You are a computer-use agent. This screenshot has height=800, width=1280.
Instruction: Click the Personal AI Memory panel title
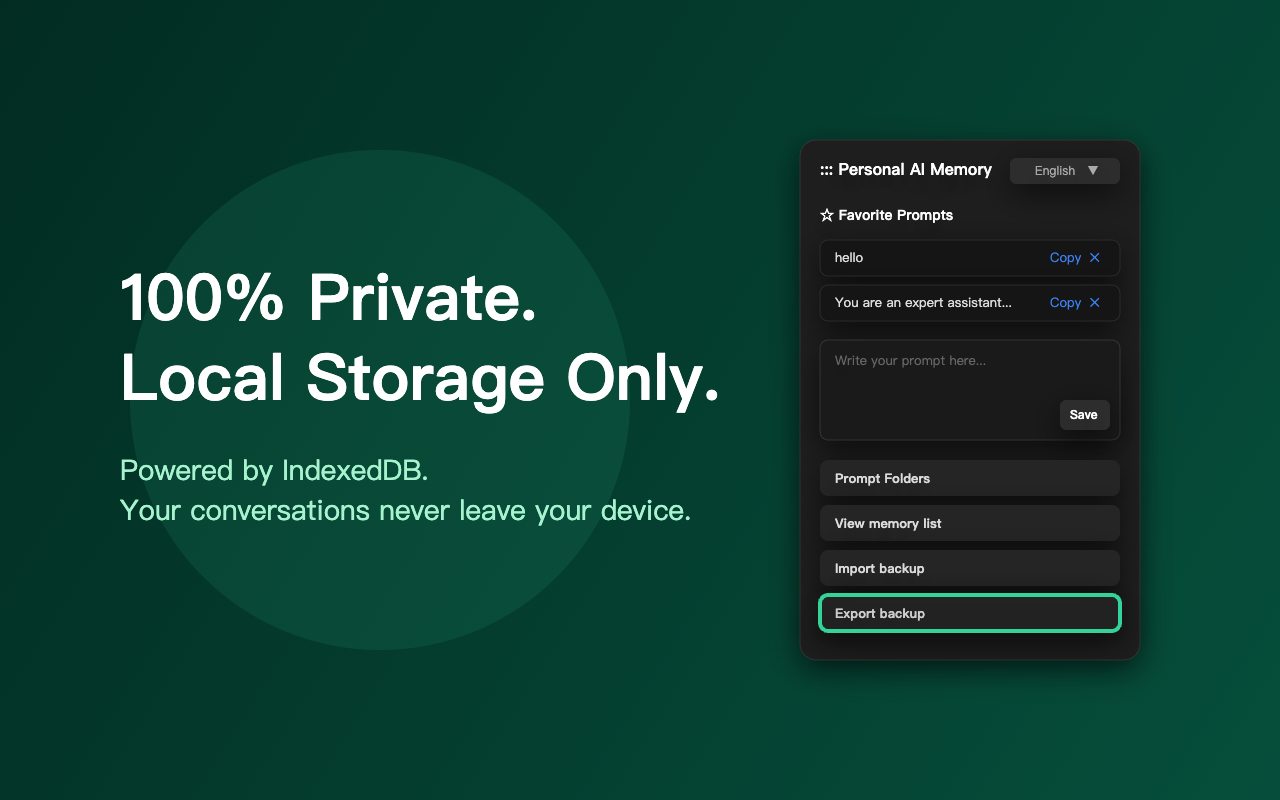914,170
